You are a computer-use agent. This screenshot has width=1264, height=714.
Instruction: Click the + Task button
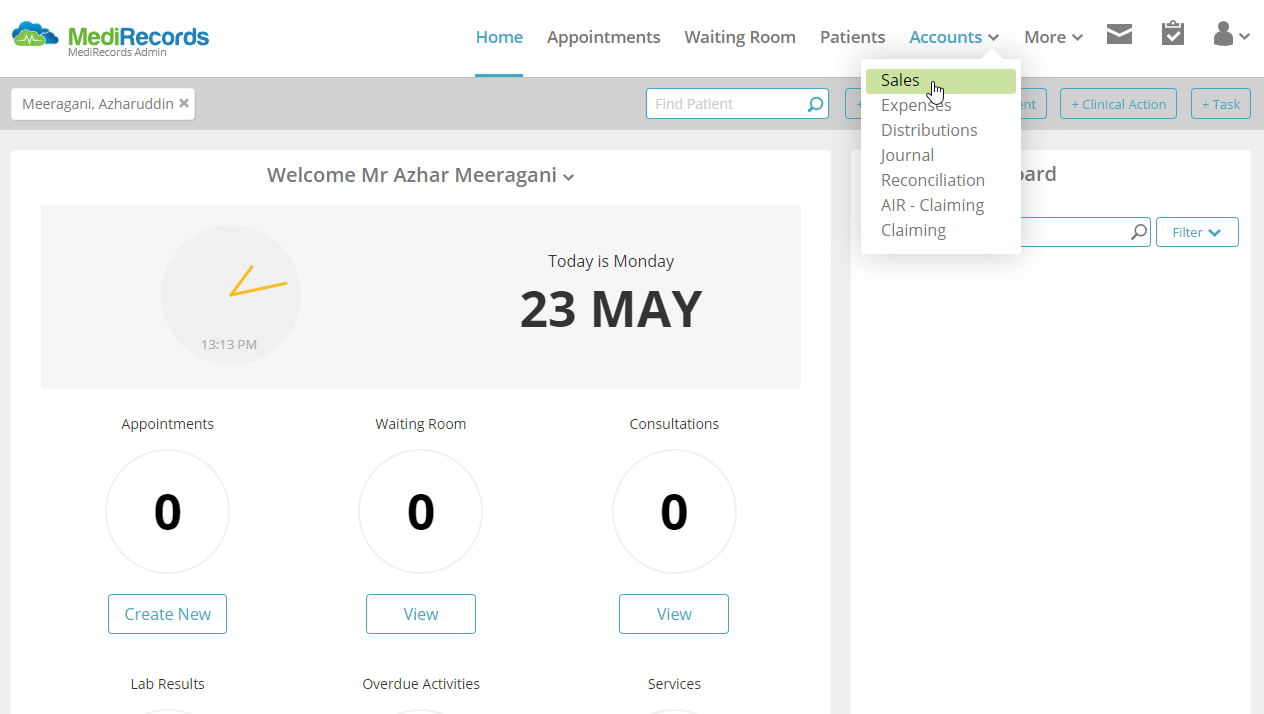pos(1220,104)
